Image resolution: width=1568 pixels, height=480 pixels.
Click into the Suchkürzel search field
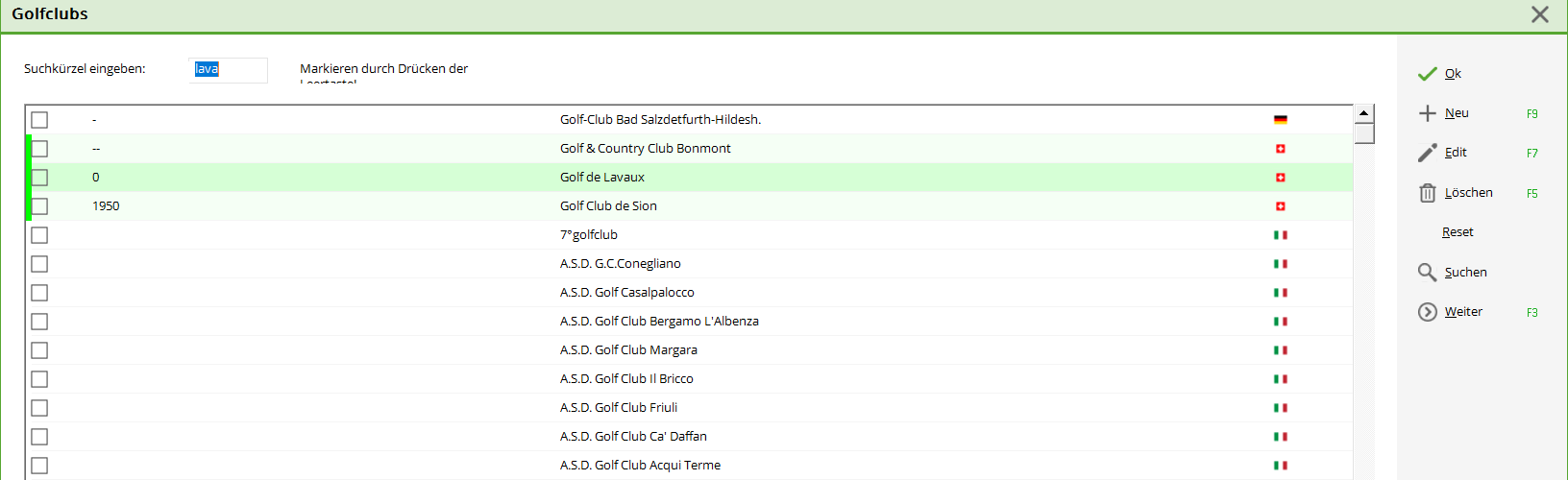click(x=229, y=69)
